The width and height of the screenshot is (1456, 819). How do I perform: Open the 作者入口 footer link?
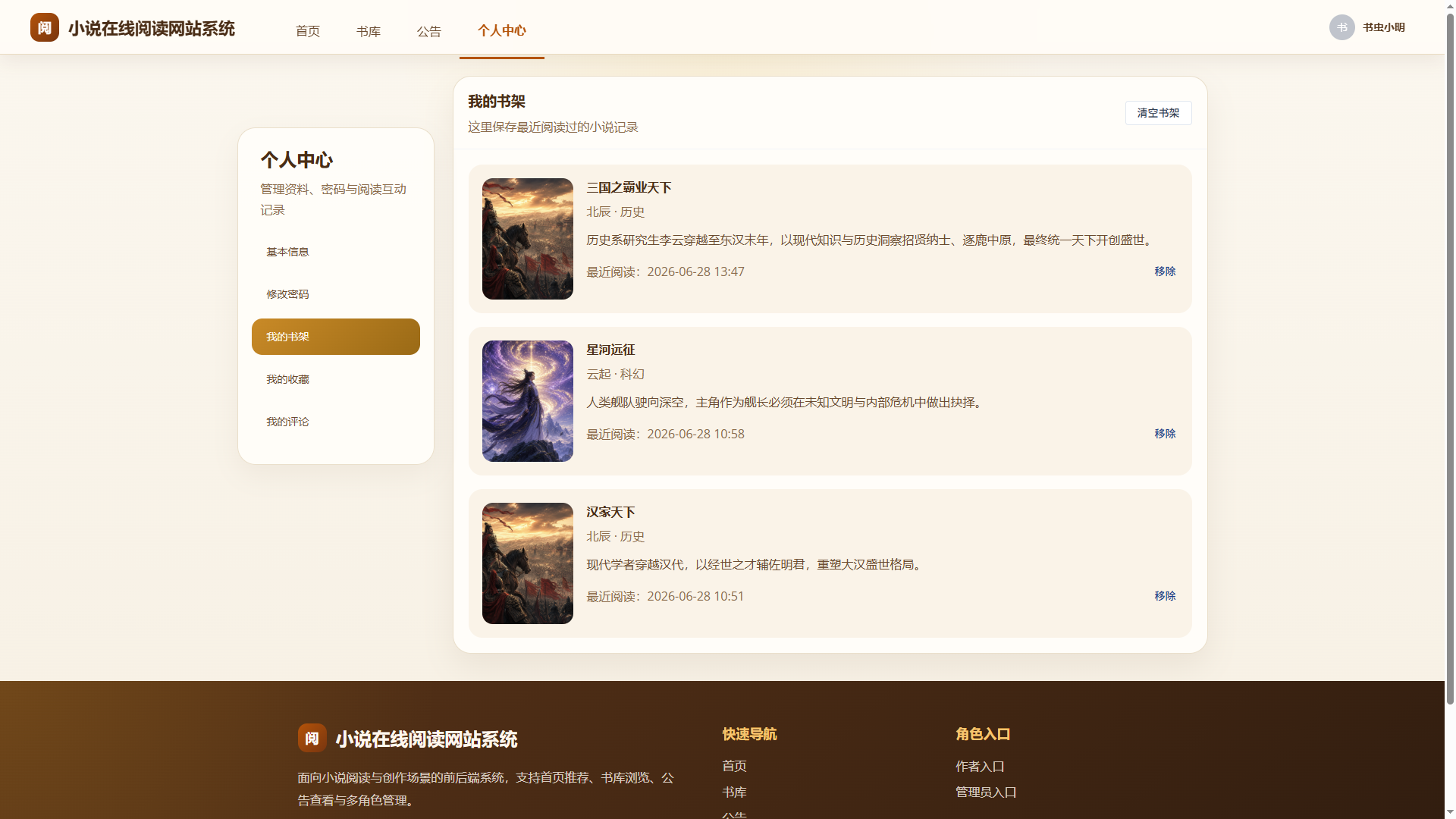(980, 767)
